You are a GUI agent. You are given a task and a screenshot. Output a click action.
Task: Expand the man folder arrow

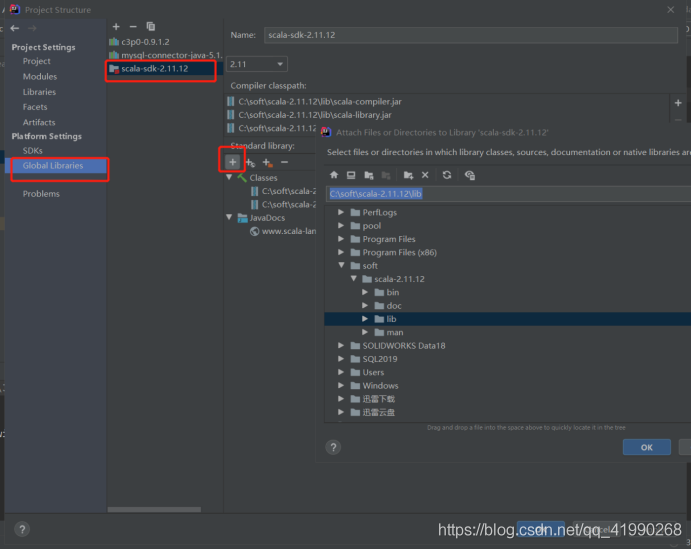point(365,332)
